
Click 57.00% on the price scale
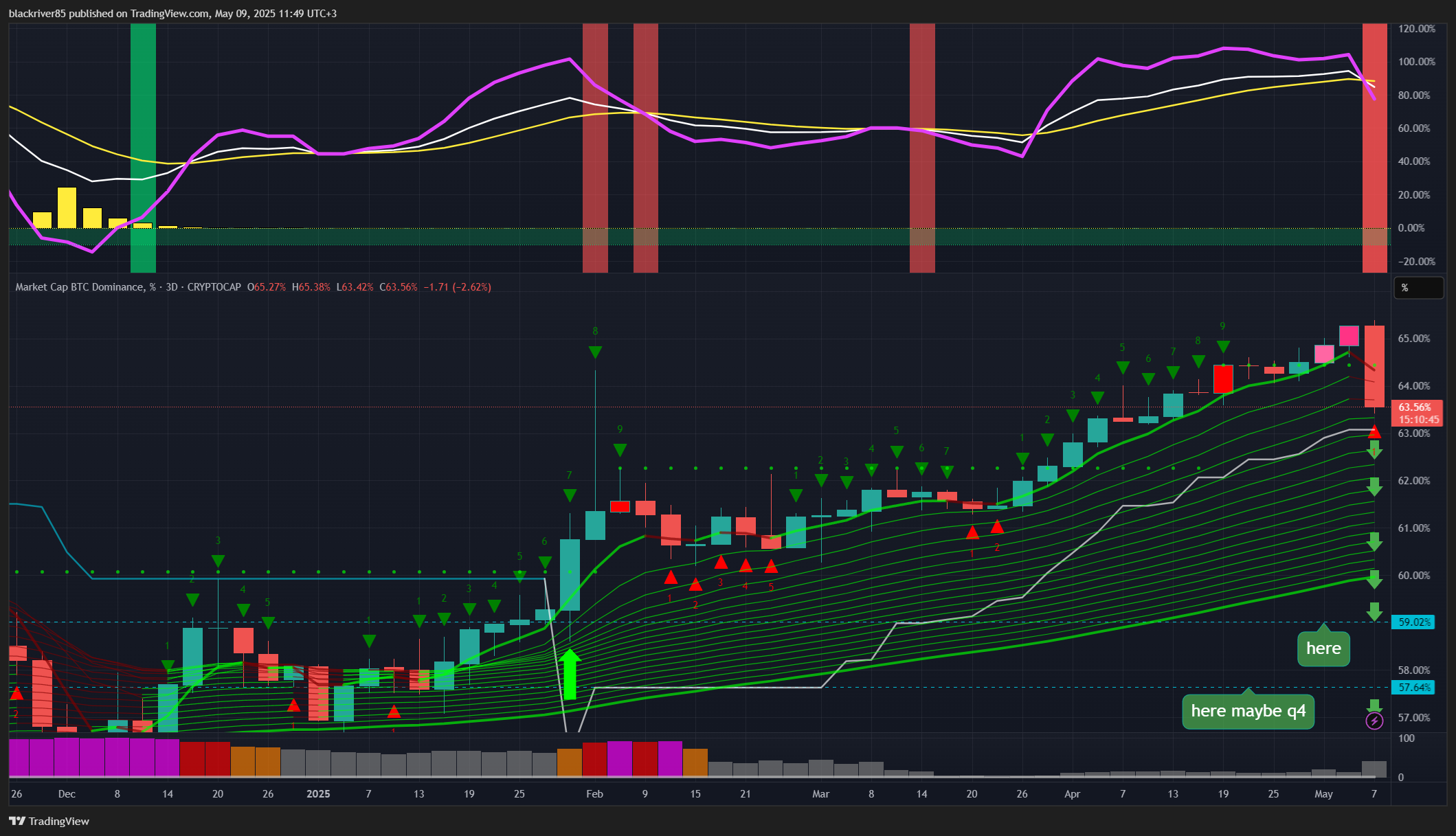(1414, 718)
